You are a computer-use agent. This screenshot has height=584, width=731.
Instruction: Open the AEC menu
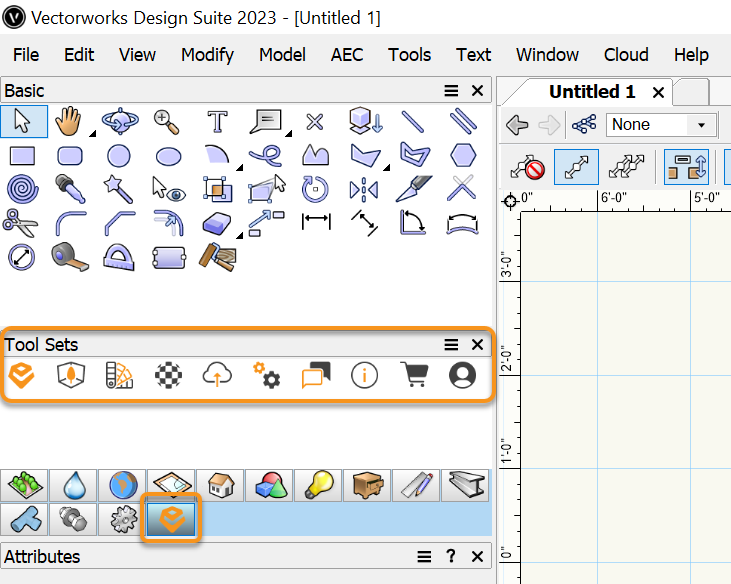coord(347,55)
